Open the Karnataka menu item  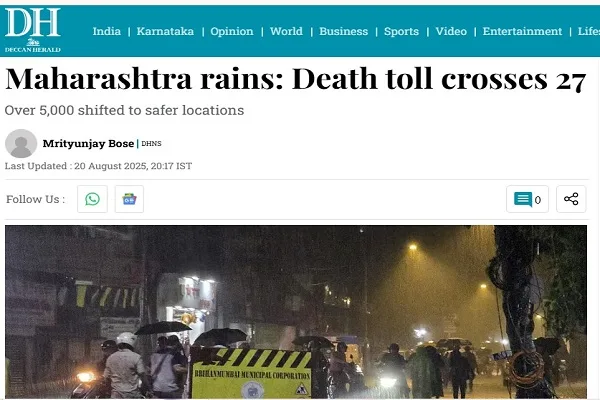coord(165,31)
